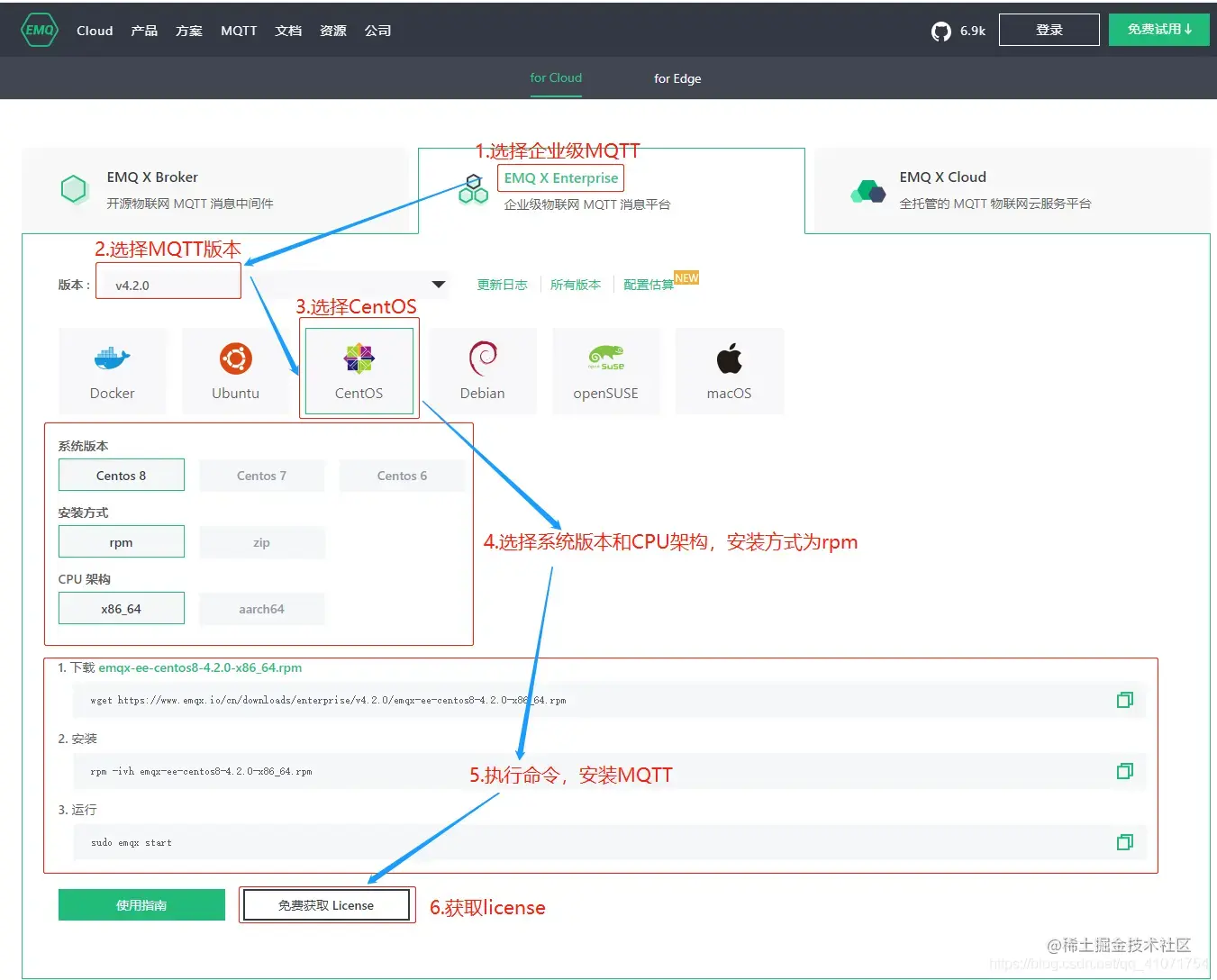This screenshot has height=980, width=1217.
Task: Select the Docker whale icon
Action: 113,358
